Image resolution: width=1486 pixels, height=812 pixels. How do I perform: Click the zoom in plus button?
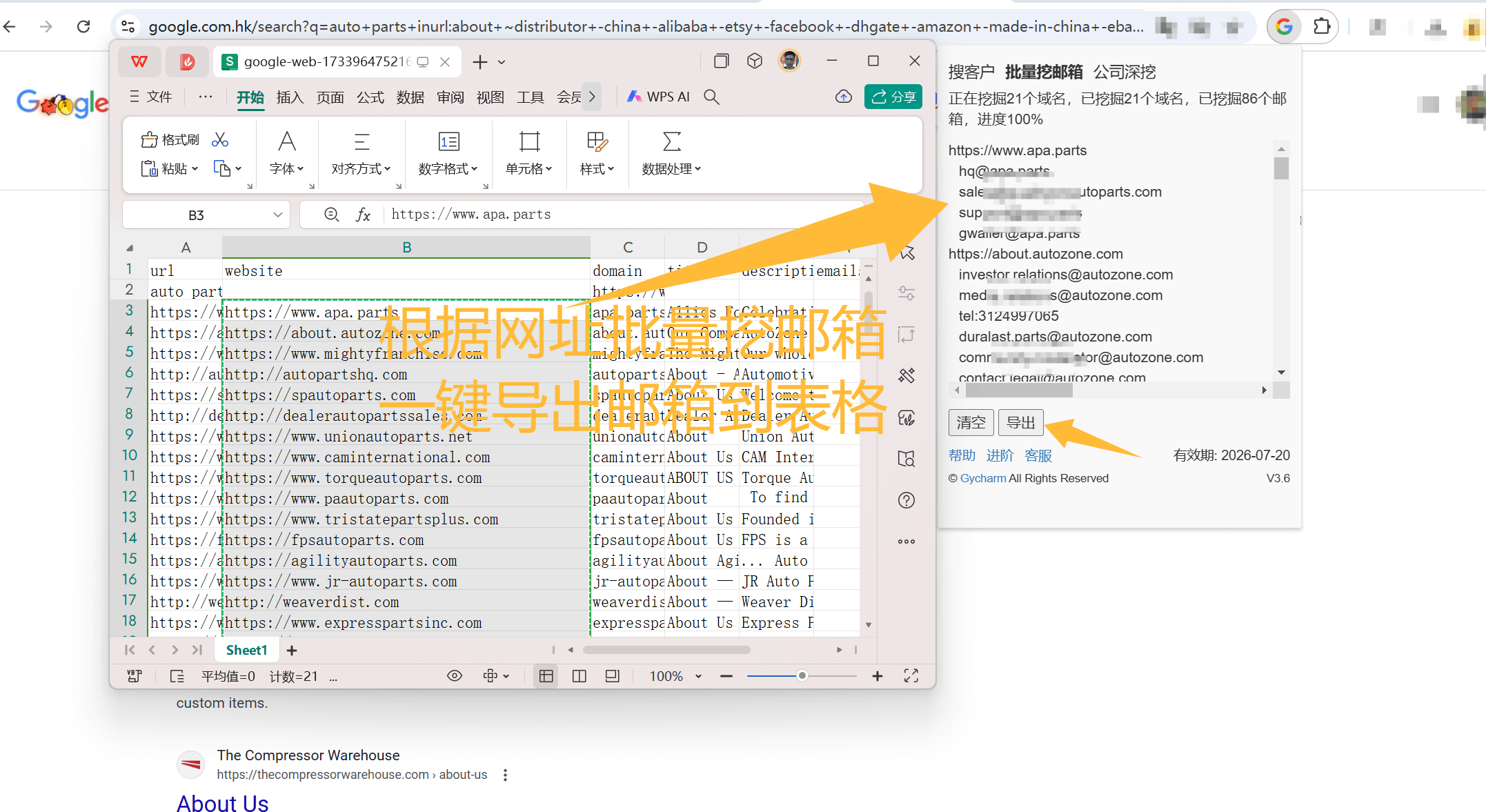878,676
